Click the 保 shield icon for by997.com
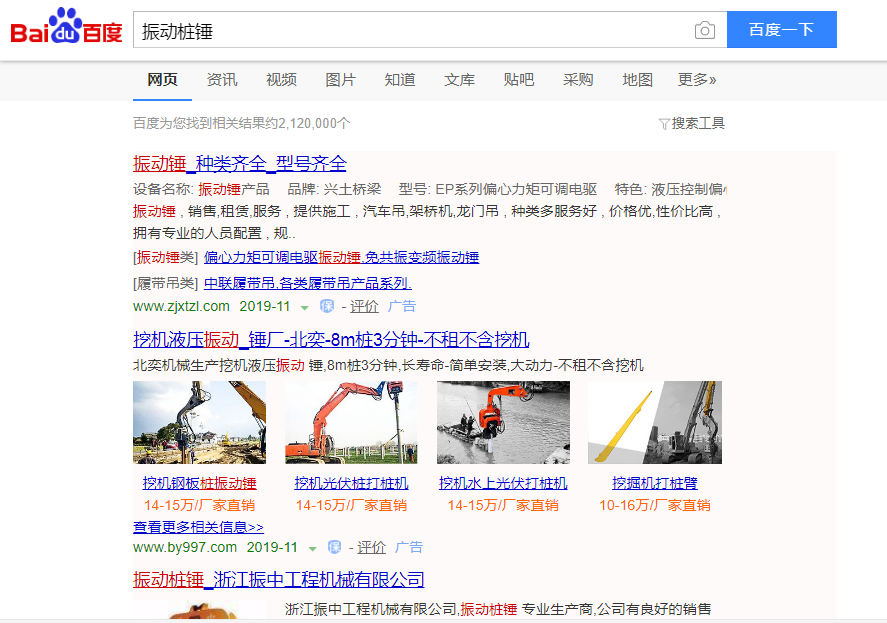 334,547
